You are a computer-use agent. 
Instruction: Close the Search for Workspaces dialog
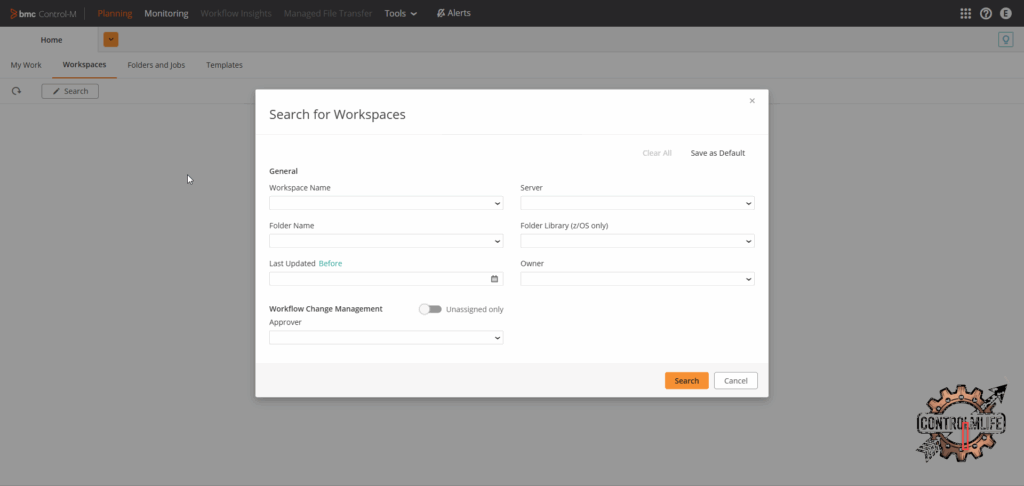(752, 100)
